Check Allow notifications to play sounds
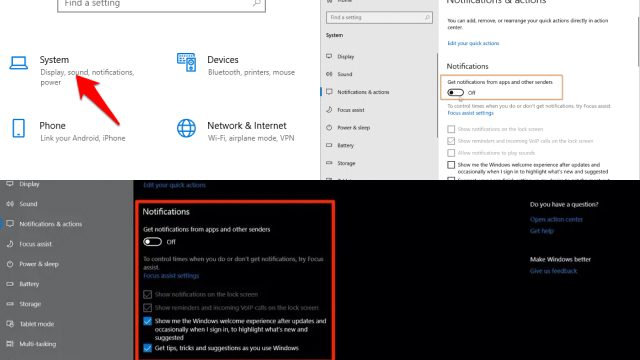This screenshot has width=640, height=360. [x=451, y=153]
